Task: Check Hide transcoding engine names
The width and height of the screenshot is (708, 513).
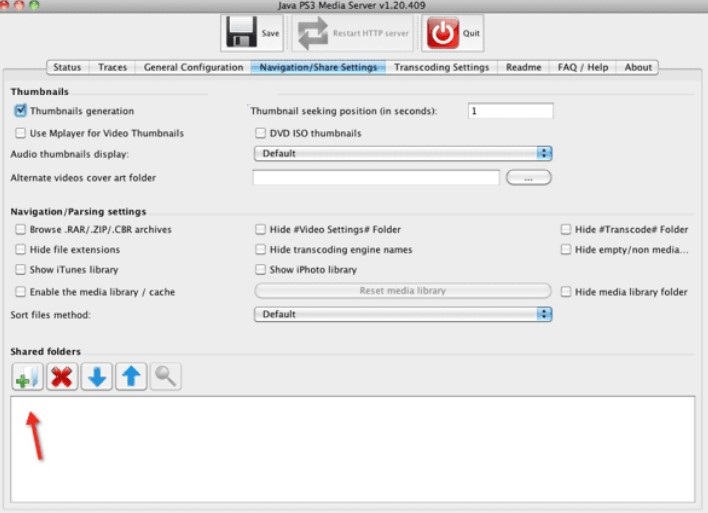Action: coord(260,249)
